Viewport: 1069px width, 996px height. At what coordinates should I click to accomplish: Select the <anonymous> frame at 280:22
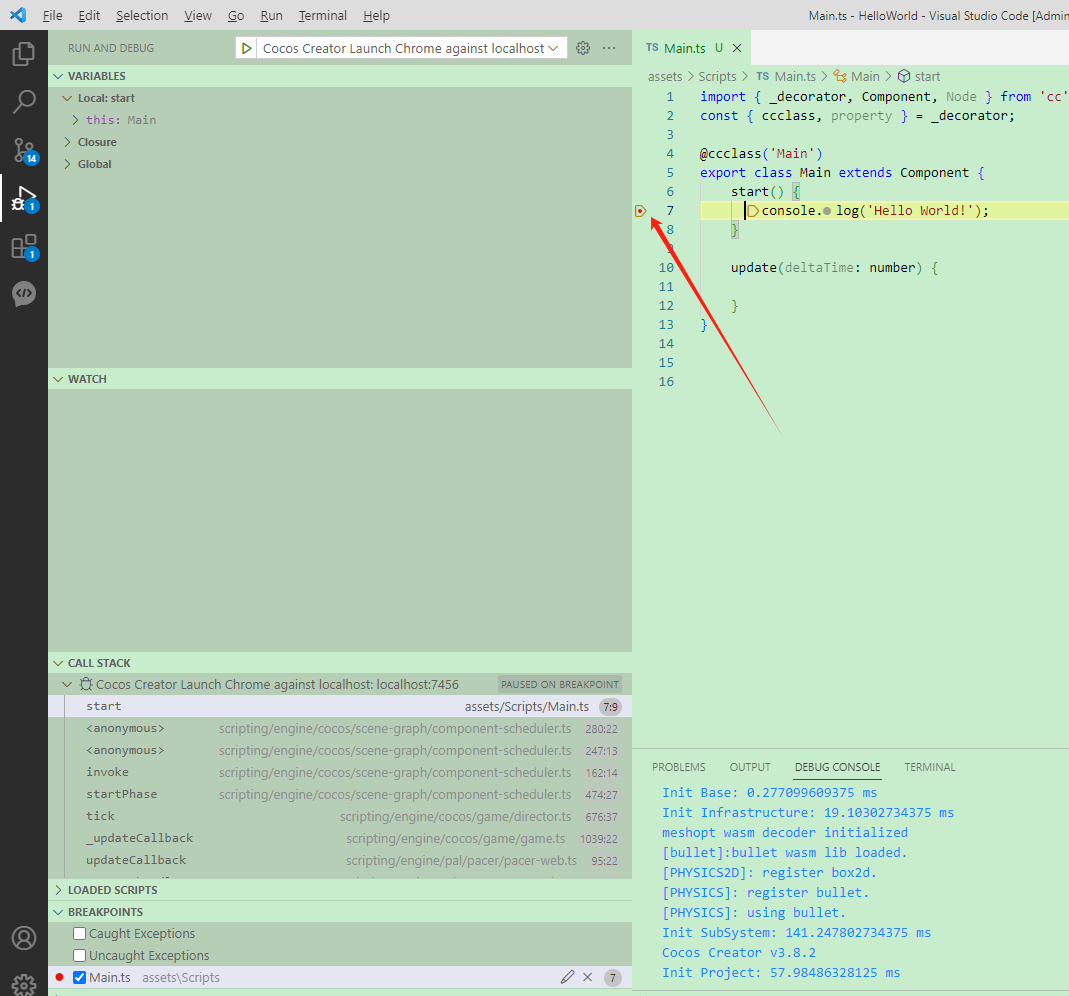click(x=340, y=728)
